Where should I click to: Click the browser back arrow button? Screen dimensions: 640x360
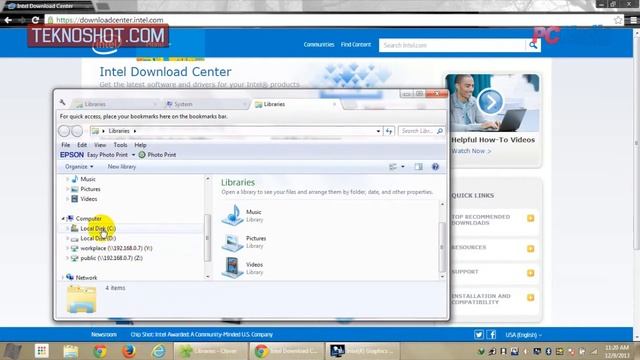tap(8, 20)
